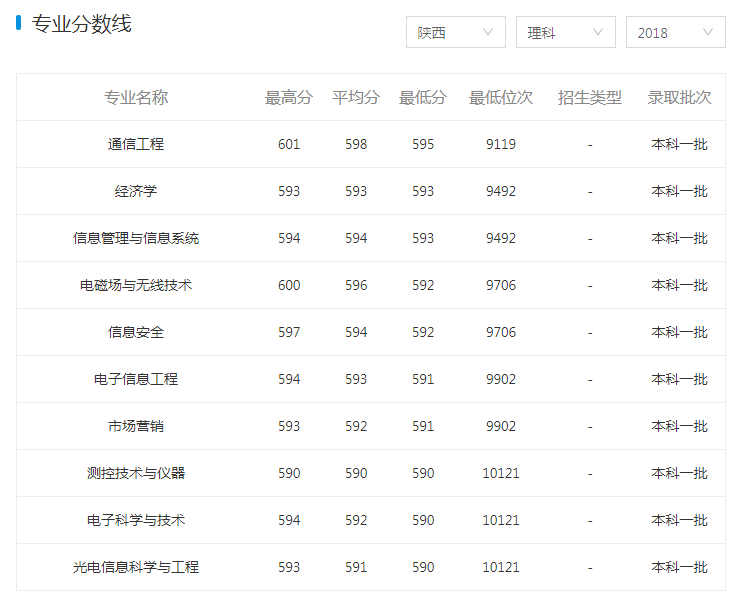Image resolution: width=732 pixels, height=601 pixels.
Task: Click 本科一批 in the 通信工程 row
Action: coord(679,144)
